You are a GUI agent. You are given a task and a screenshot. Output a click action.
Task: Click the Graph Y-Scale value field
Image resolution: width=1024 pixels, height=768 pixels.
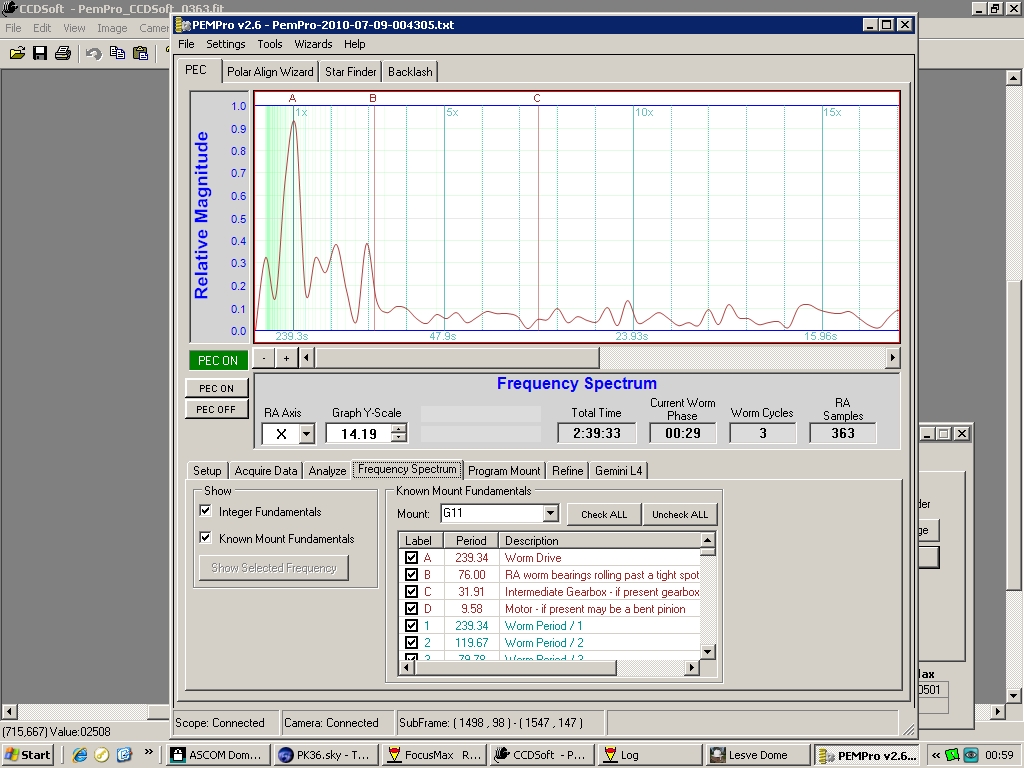359,434
